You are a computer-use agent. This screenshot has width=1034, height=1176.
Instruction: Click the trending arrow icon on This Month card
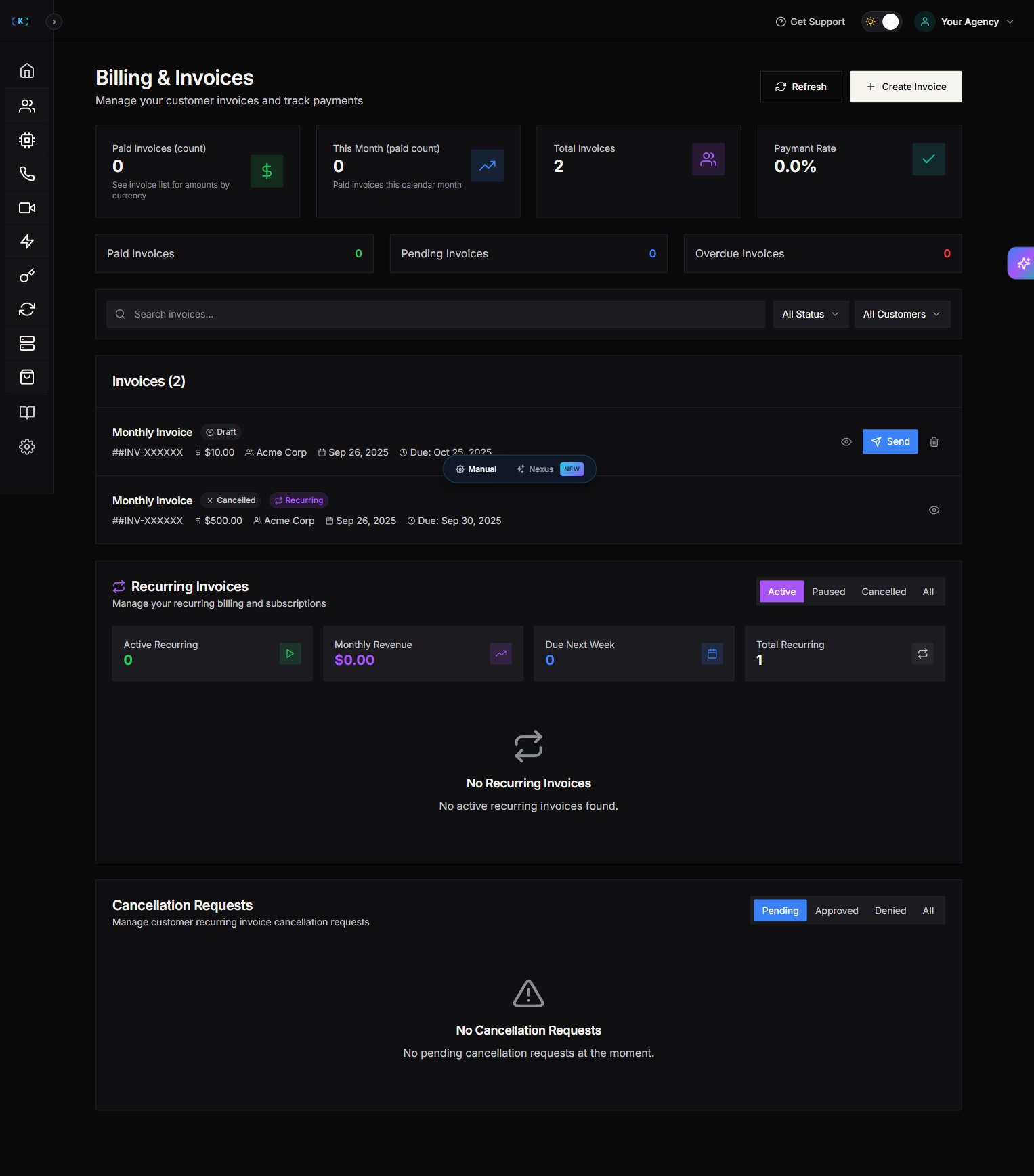click(x=488, y=166)
